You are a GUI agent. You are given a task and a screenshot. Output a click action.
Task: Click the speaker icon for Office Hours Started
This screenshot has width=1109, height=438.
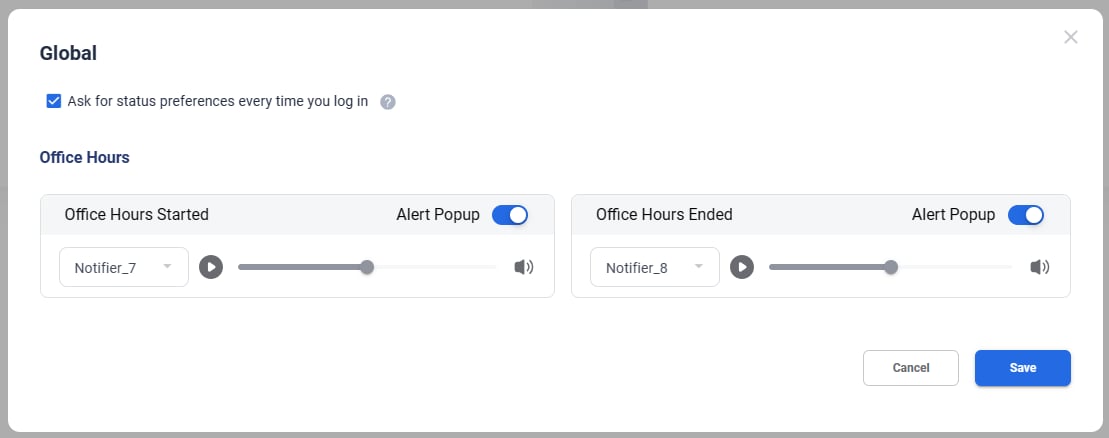[x=524, y=267]
